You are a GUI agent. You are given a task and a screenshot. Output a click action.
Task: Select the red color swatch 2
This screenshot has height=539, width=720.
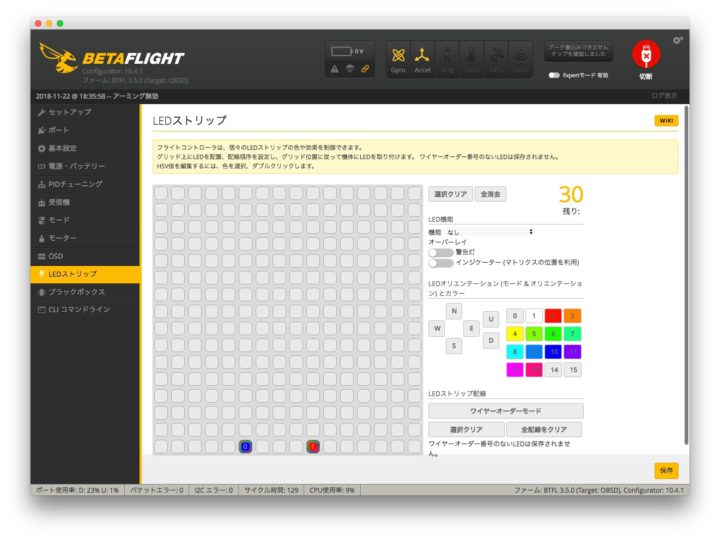tap(553, 316)
